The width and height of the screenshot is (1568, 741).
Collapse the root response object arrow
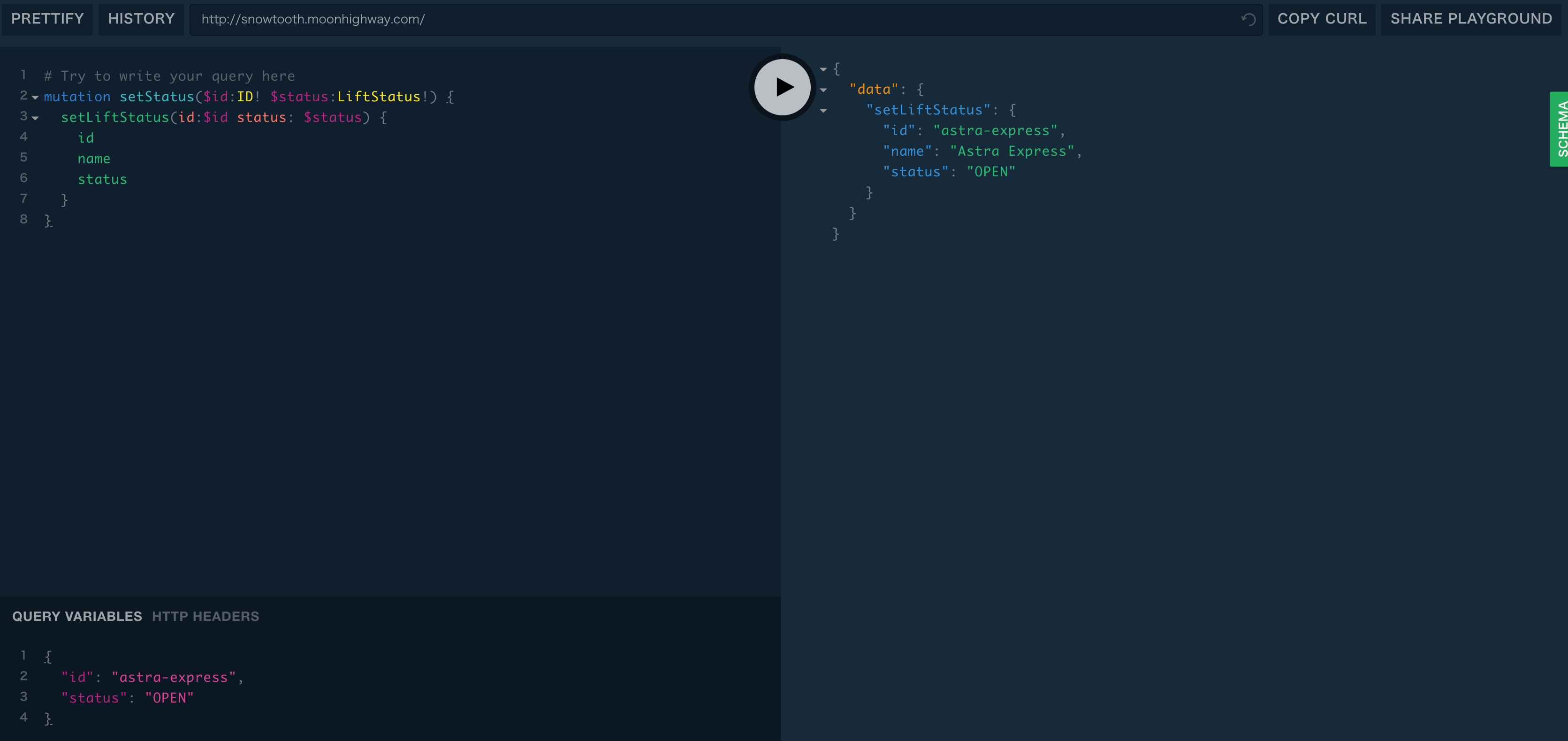[823, 69]
